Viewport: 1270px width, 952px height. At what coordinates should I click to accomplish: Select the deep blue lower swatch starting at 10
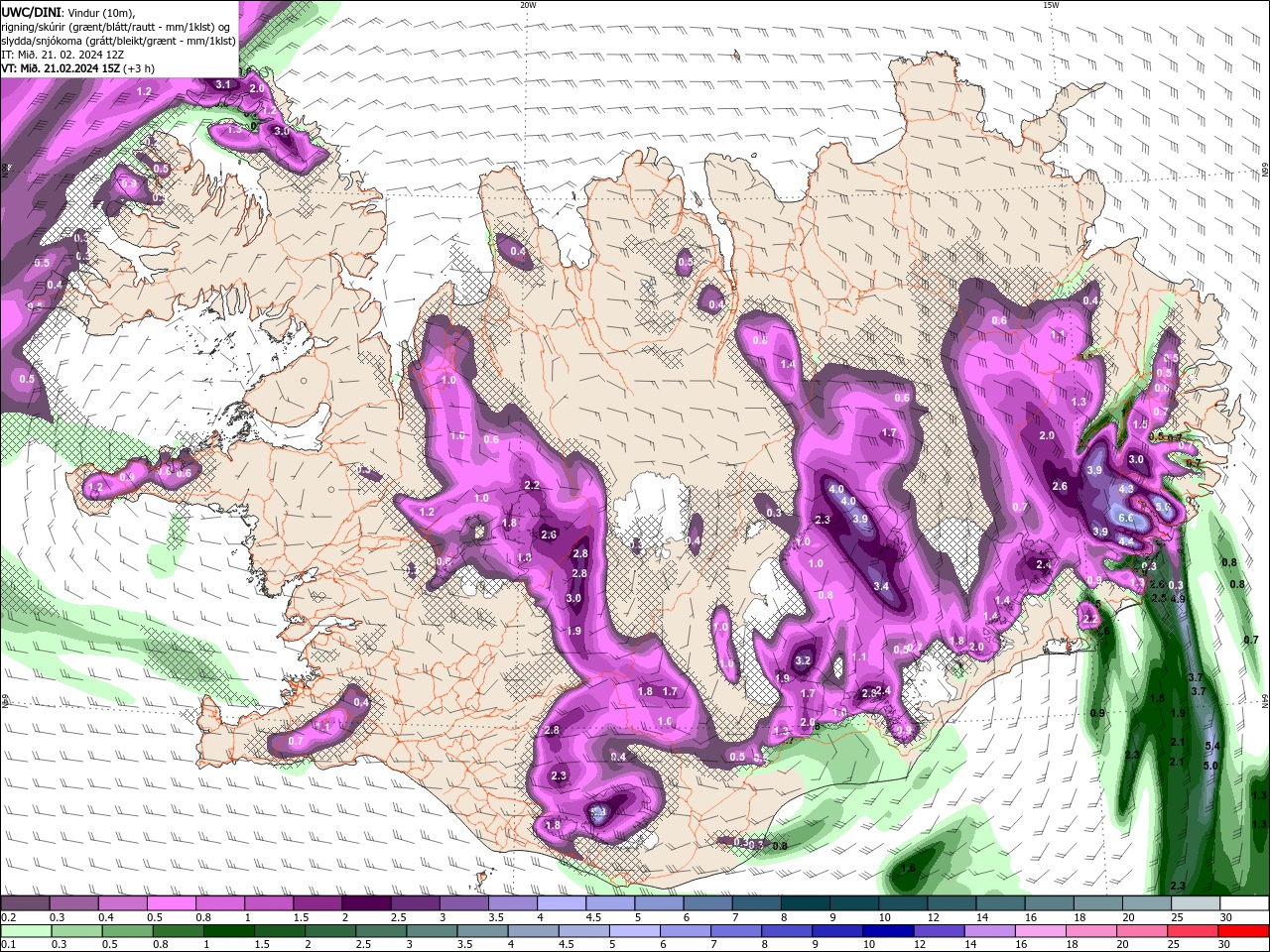click(x=889, y=931)
